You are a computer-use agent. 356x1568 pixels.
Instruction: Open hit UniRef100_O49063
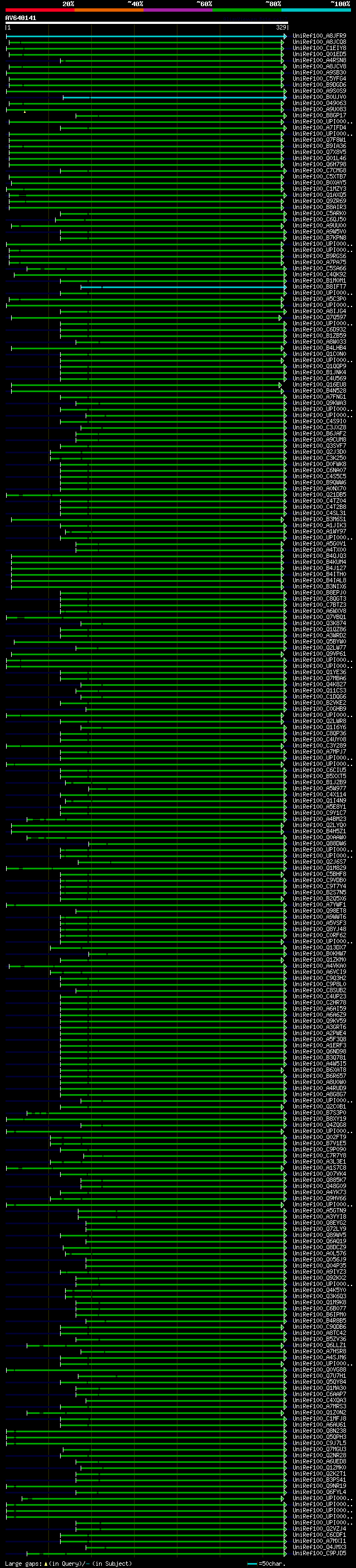[x=319, y=103]
